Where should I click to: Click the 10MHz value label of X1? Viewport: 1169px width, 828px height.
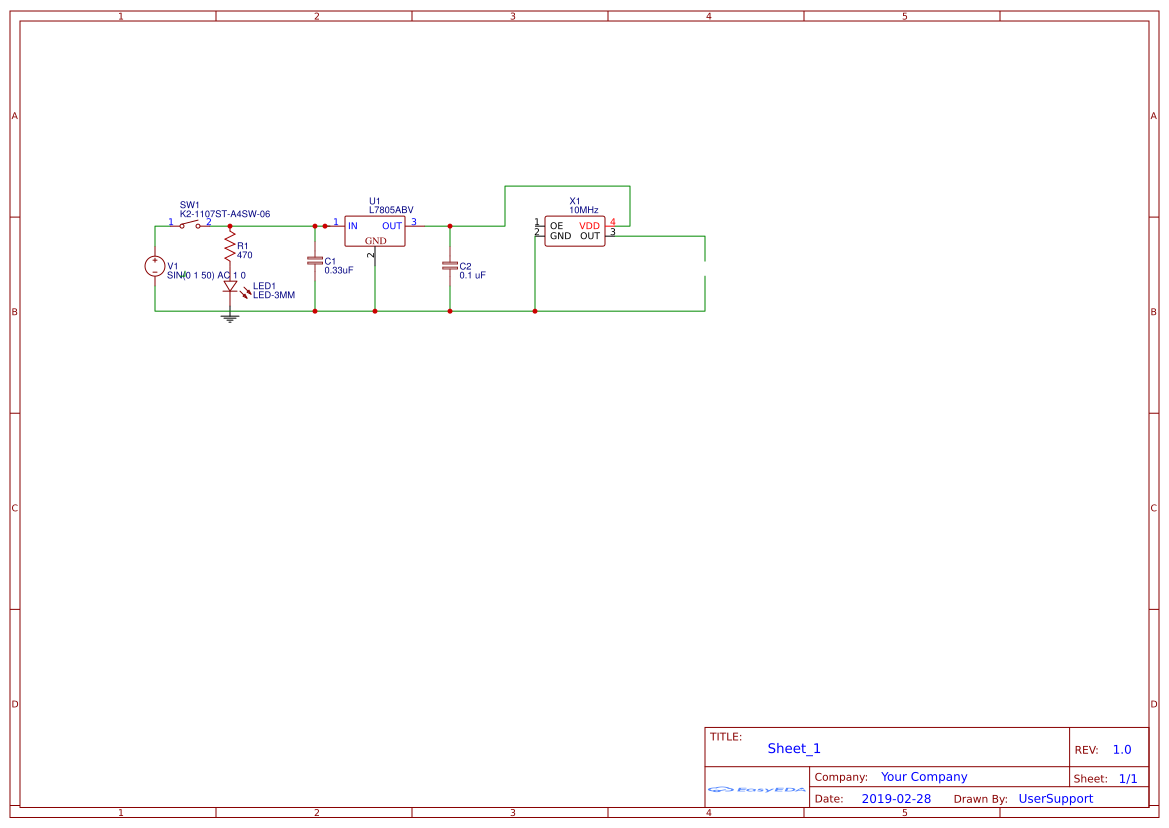(584, 210)
